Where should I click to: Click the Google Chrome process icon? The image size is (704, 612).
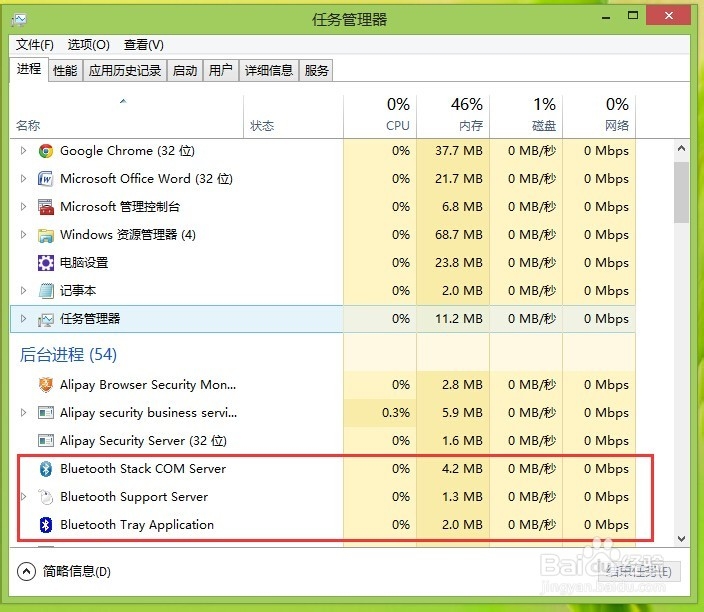(46, 151)
